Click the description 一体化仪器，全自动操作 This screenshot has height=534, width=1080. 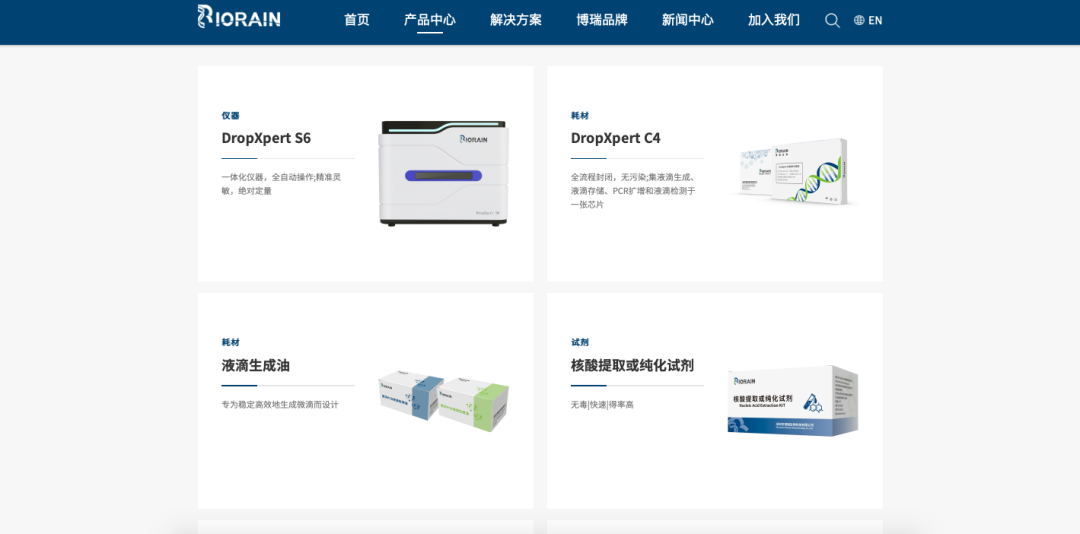281,184
